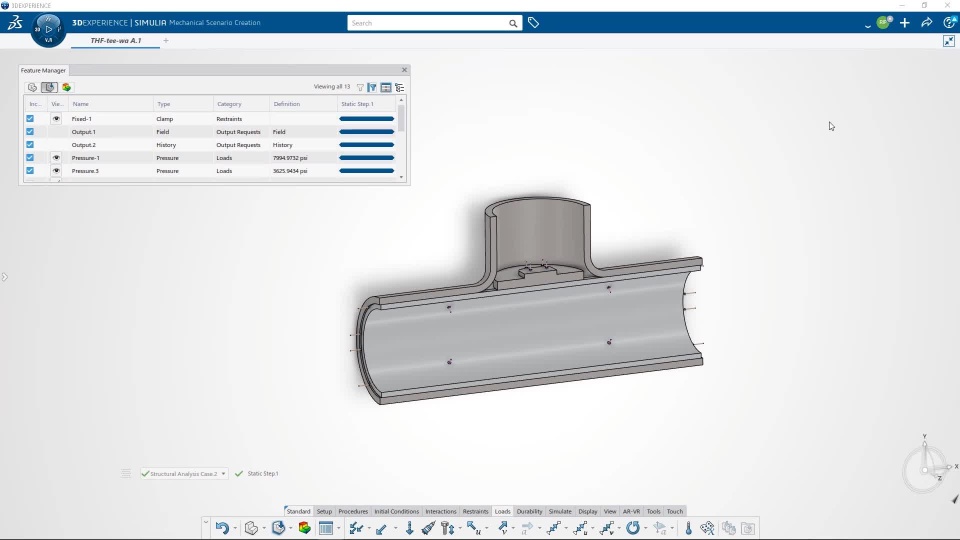
Task: Switch to the Restraints tab
Action: (x=475, y=511)
